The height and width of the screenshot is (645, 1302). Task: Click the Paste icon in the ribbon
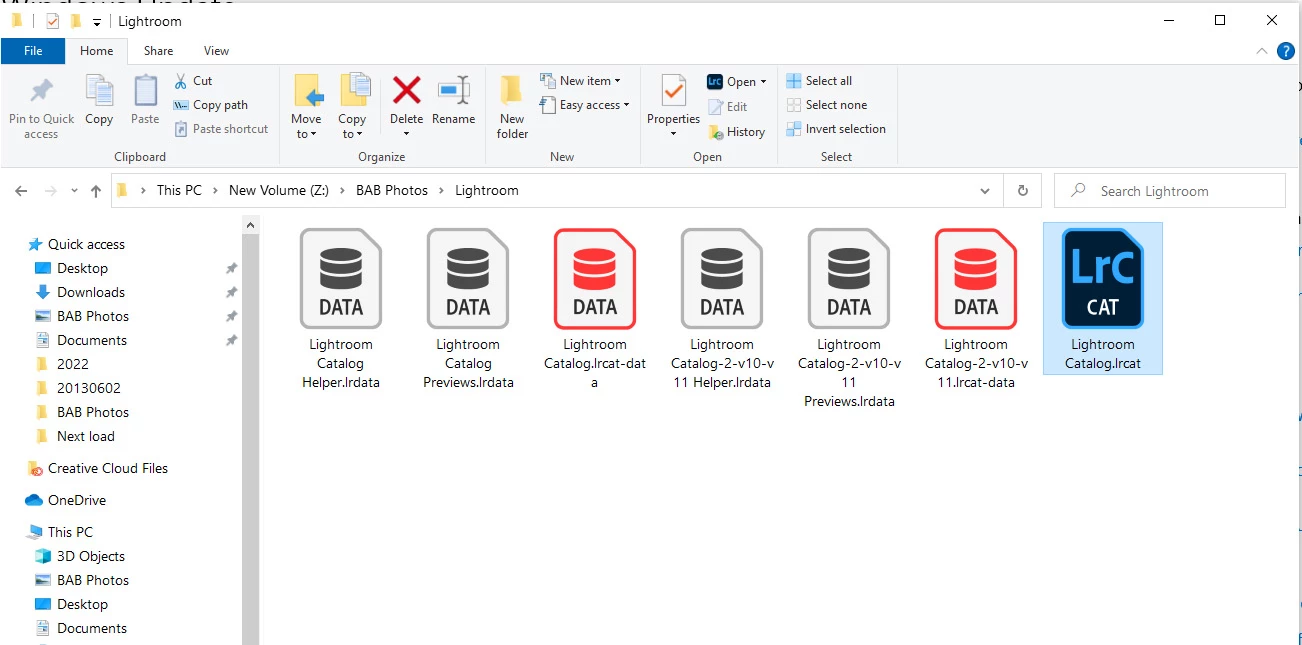(x=145, y=91)
